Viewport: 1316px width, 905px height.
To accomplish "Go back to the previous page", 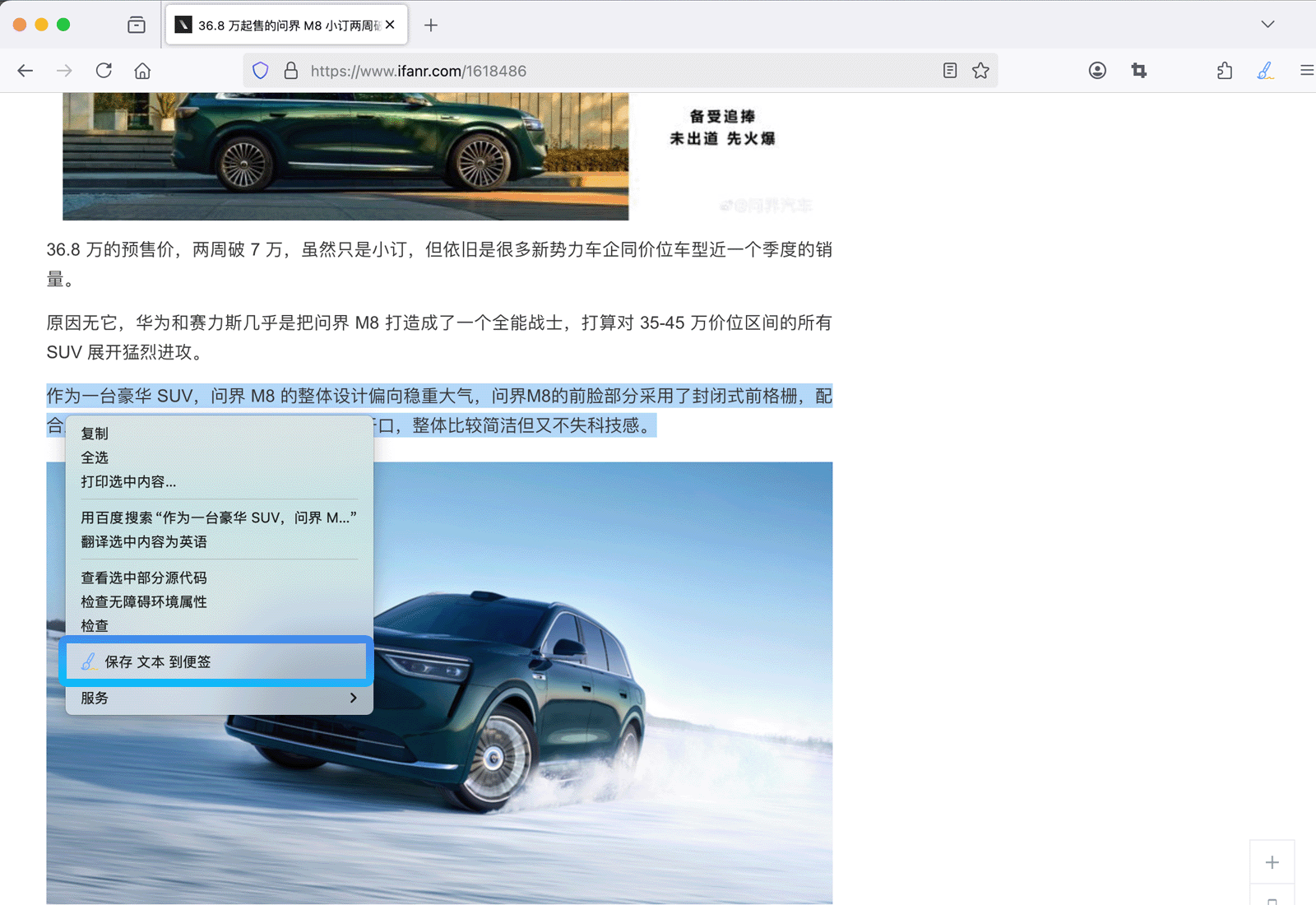I will [25, 71].
